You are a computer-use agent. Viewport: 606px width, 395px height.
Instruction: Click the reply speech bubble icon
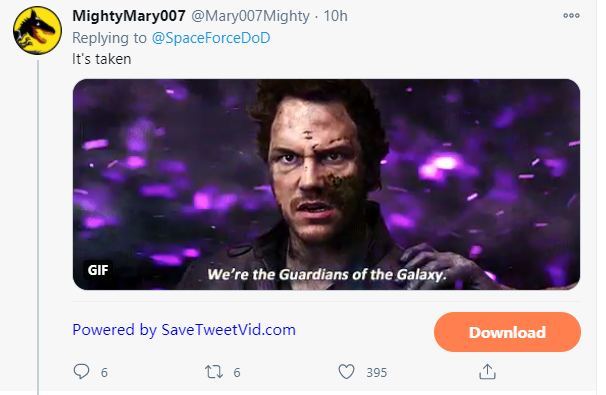point(81,371)
